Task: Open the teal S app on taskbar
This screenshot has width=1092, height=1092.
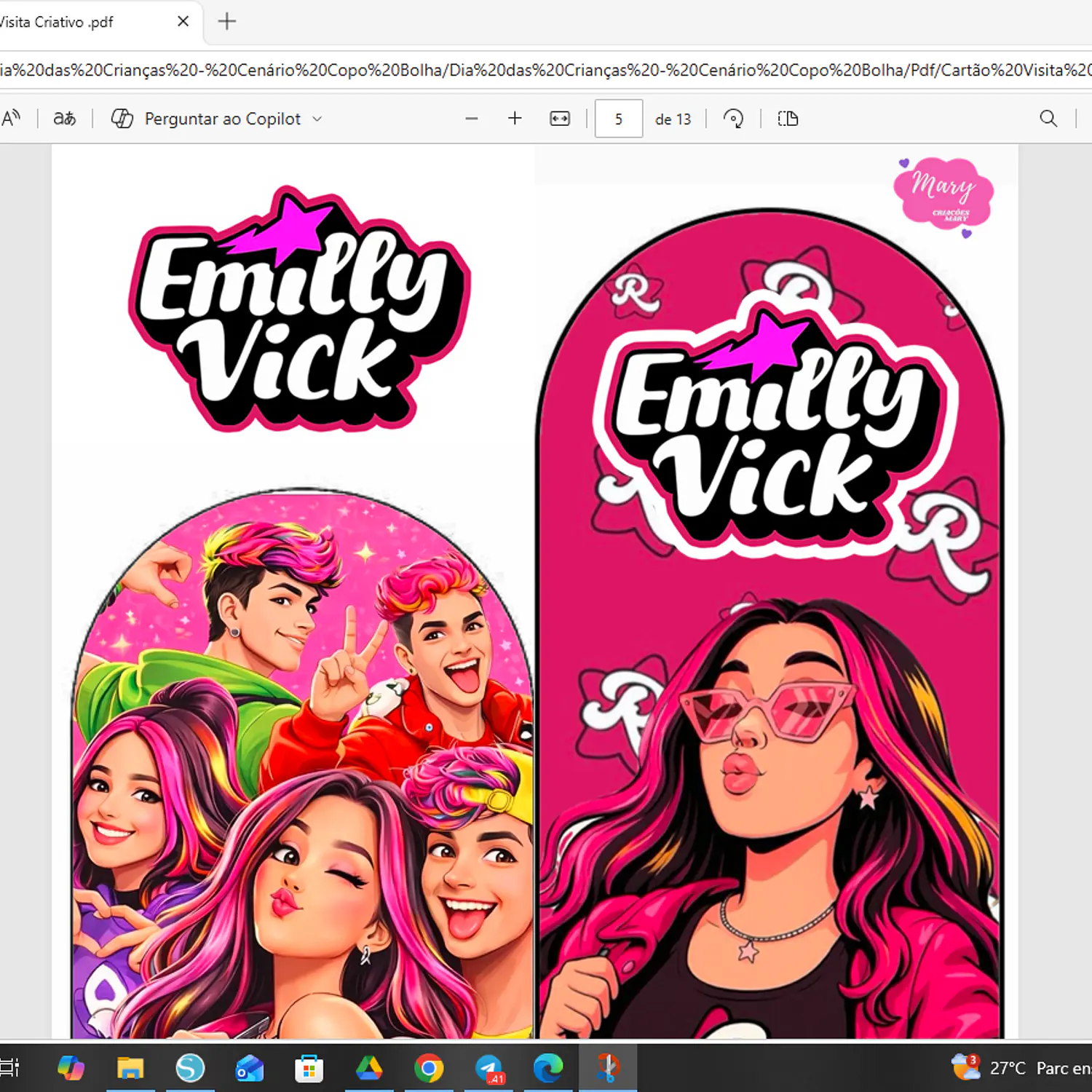Action: click(190, 1068)
